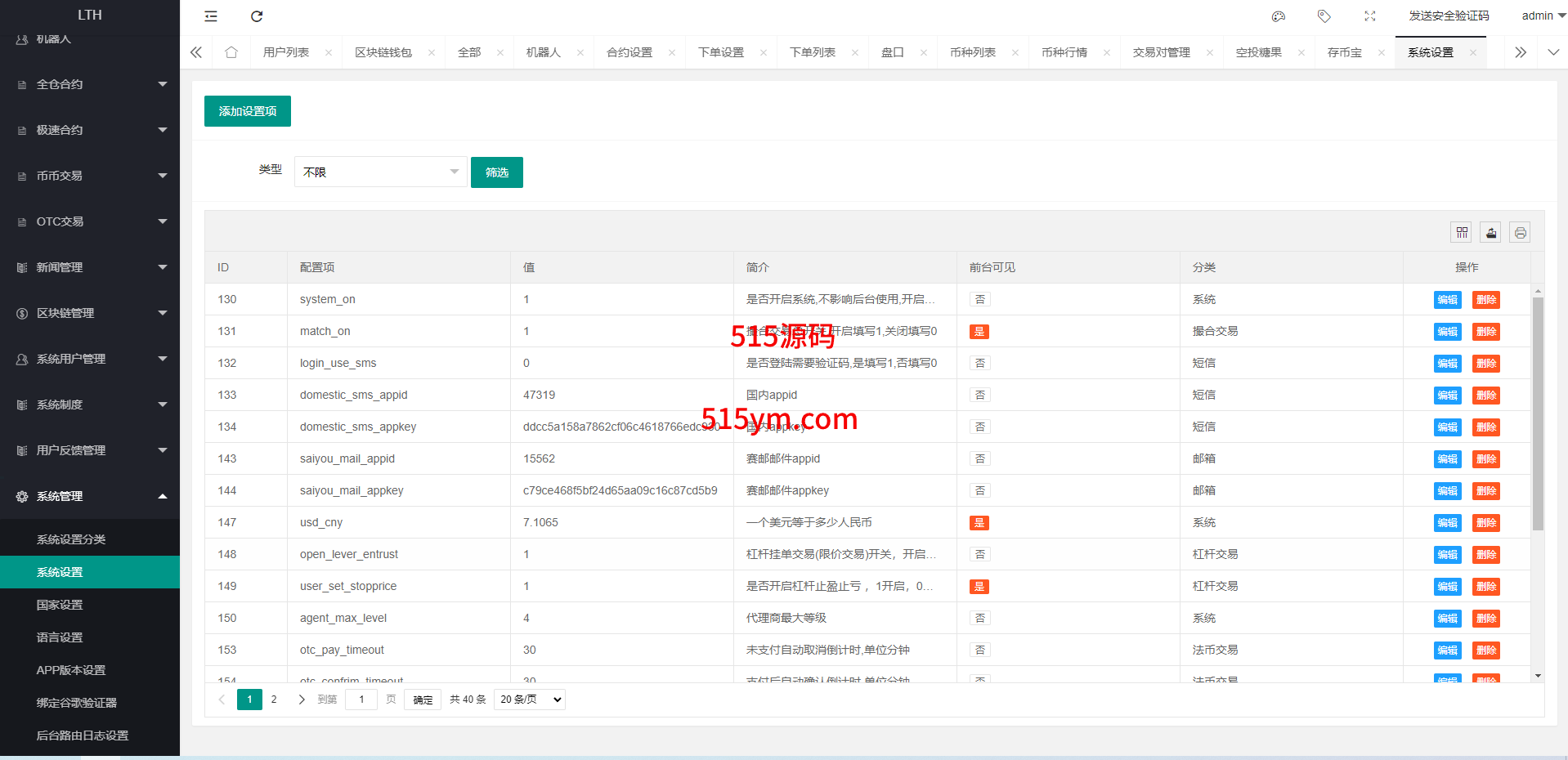Open the theme palette icon

click(1279, 16)
